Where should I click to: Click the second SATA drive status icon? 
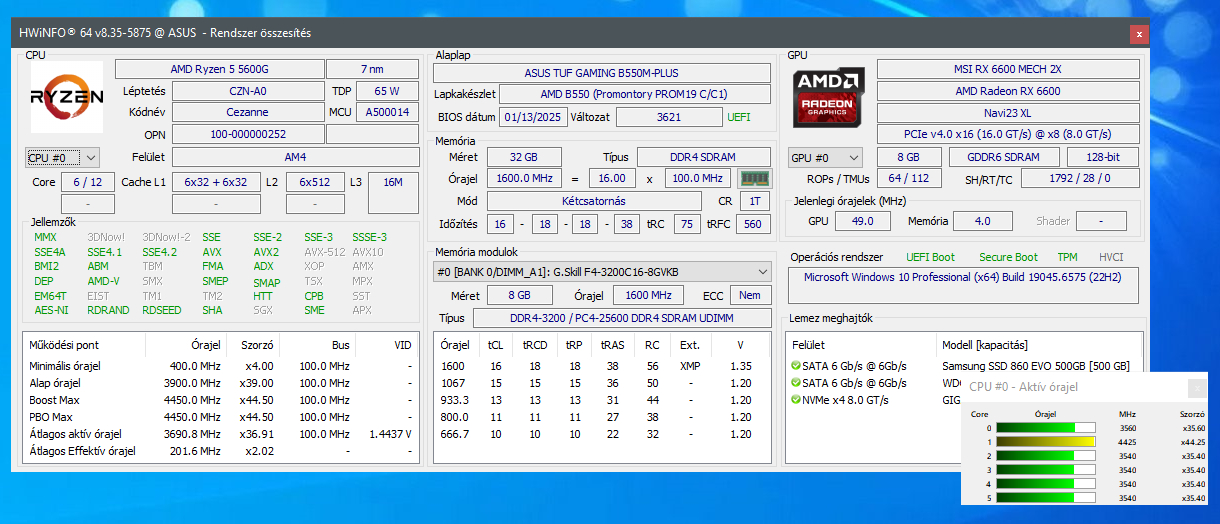click(795, 383)
